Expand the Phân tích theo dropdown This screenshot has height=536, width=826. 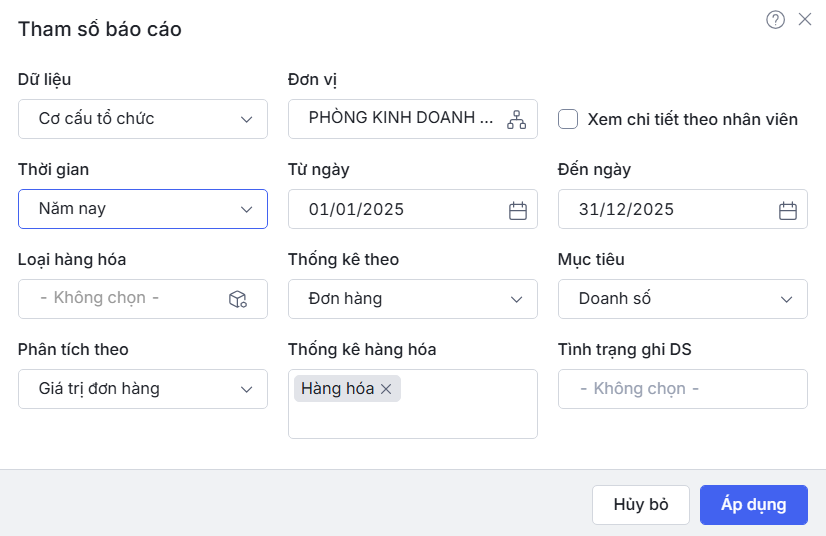point(143,389)
